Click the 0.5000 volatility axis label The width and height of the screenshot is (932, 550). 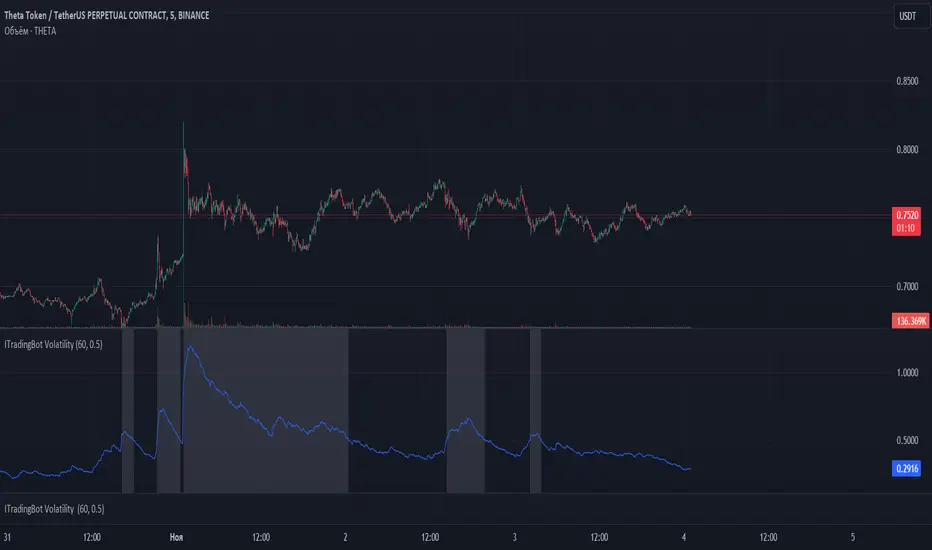(907, 441)
